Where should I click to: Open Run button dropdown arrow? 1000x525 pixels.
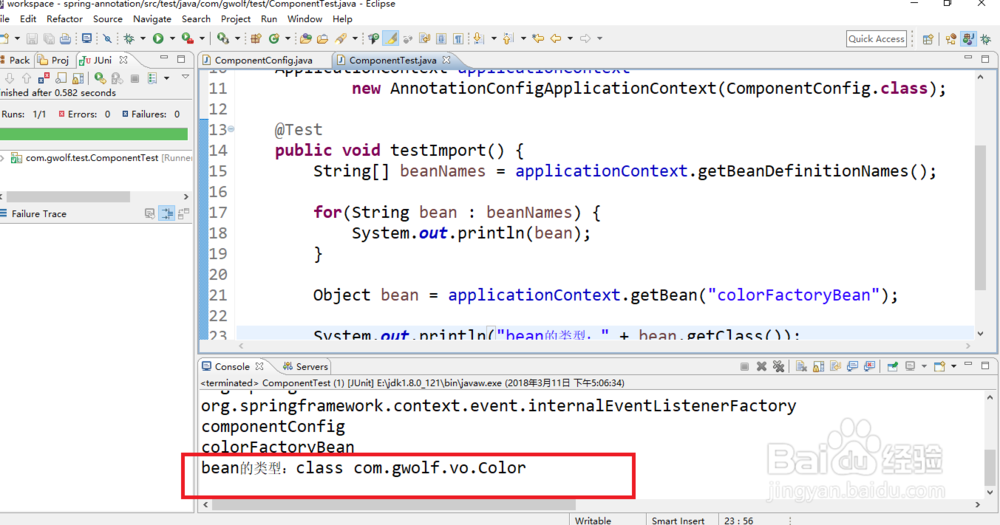click(172, 39)
